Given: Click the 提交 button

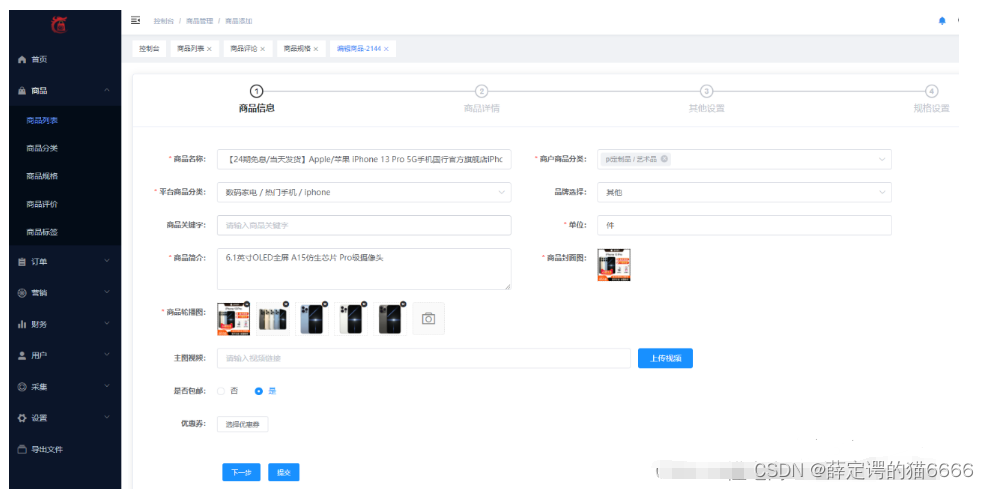Looking at the screenshot, I should tap(284, 472).
